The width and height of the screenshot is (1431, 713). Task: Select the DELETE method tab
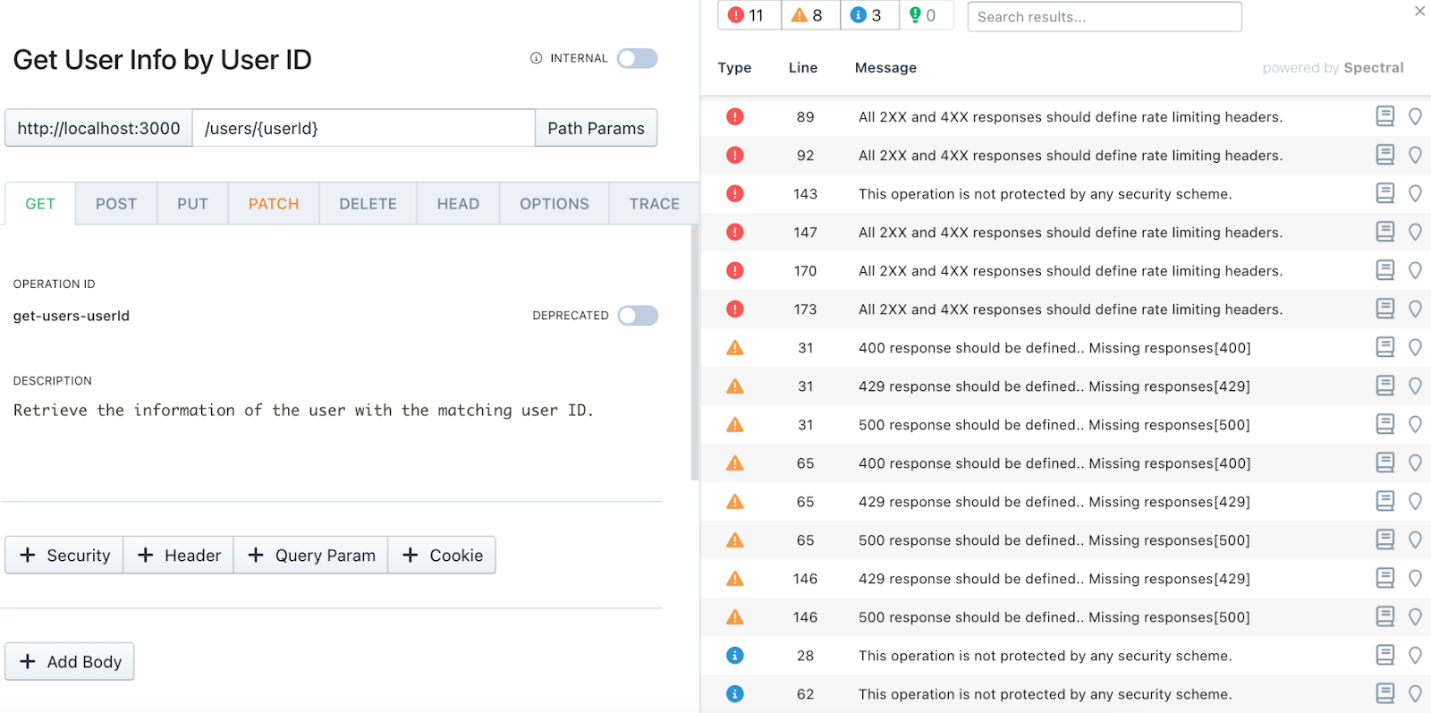[x=367, y=203]
